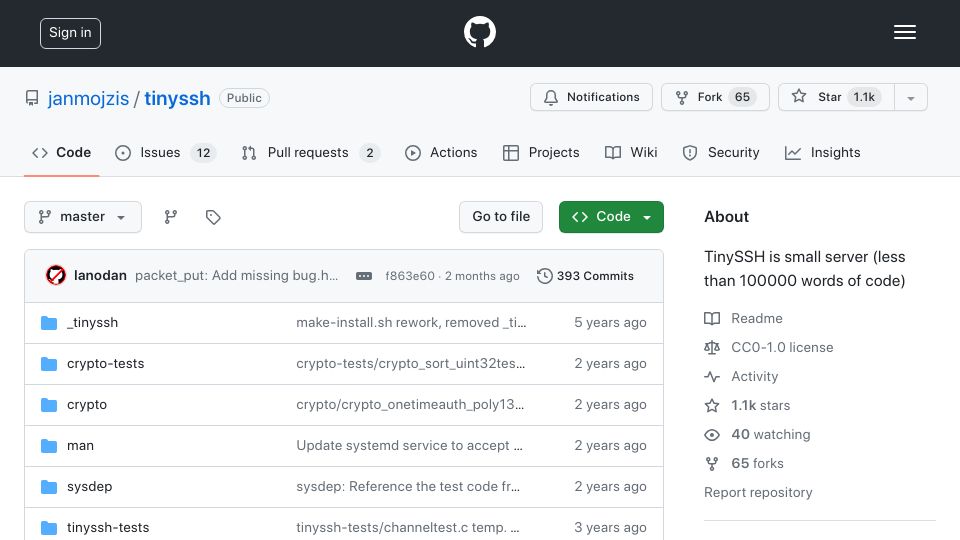Switch to the Actions tab
The width and height of the screenshot is (960, 540).
pyautogui.click(x=441, y=152)
